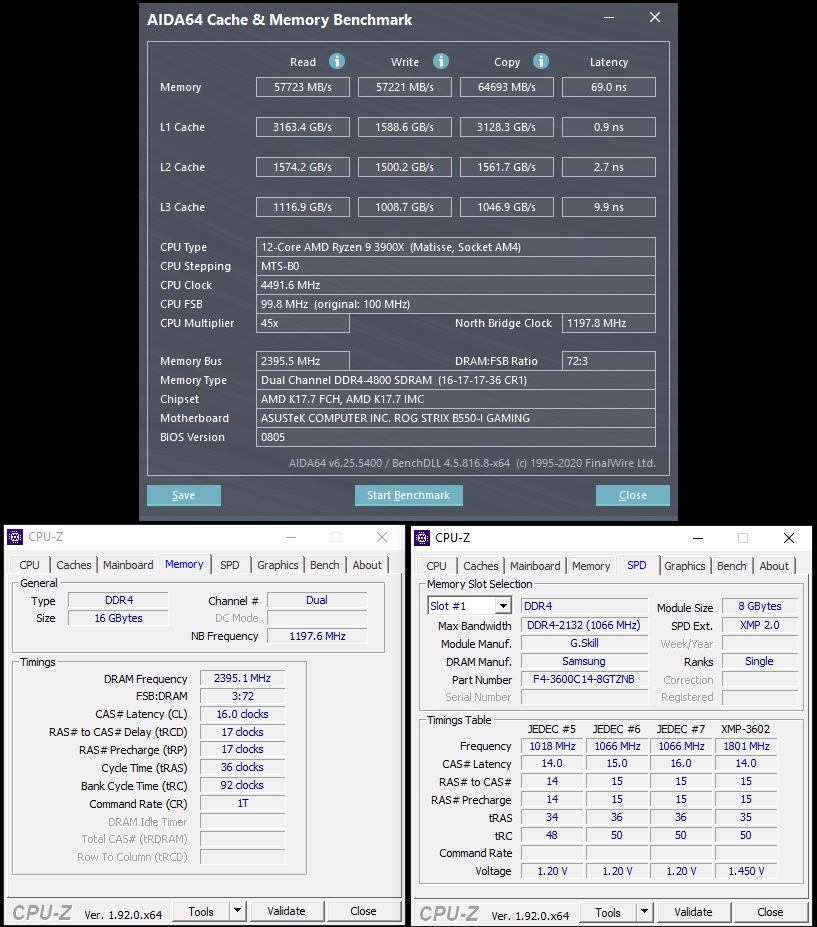Click the Motherboard field ROG STRIX B550-I GAMING
Image resolution: width=817 pixels, height=927 pixels.
(x=456, y=418)
